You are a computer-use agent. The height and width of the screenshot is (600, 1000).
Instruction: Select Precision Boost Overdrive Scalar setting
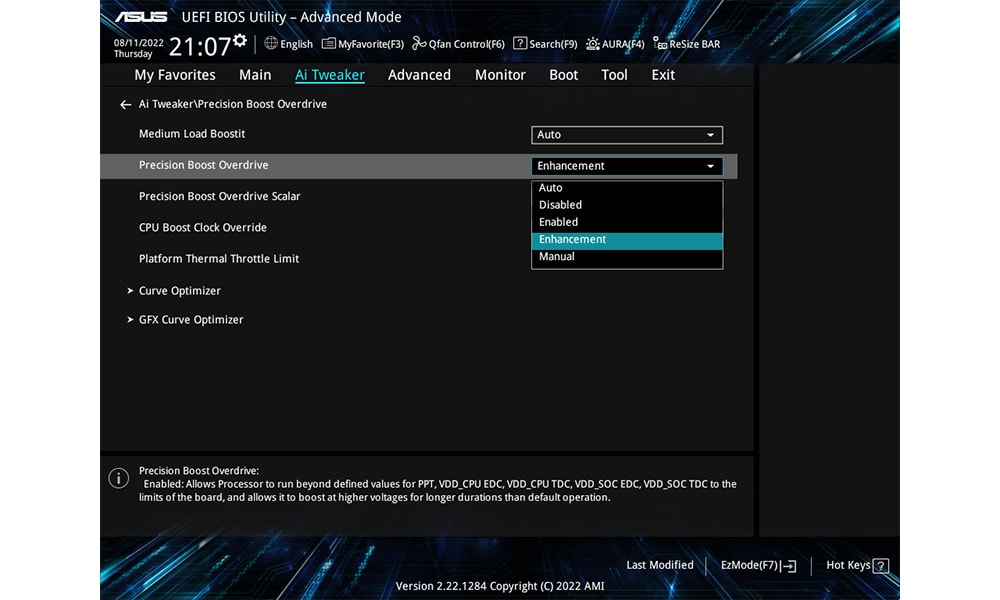point(219,196)
